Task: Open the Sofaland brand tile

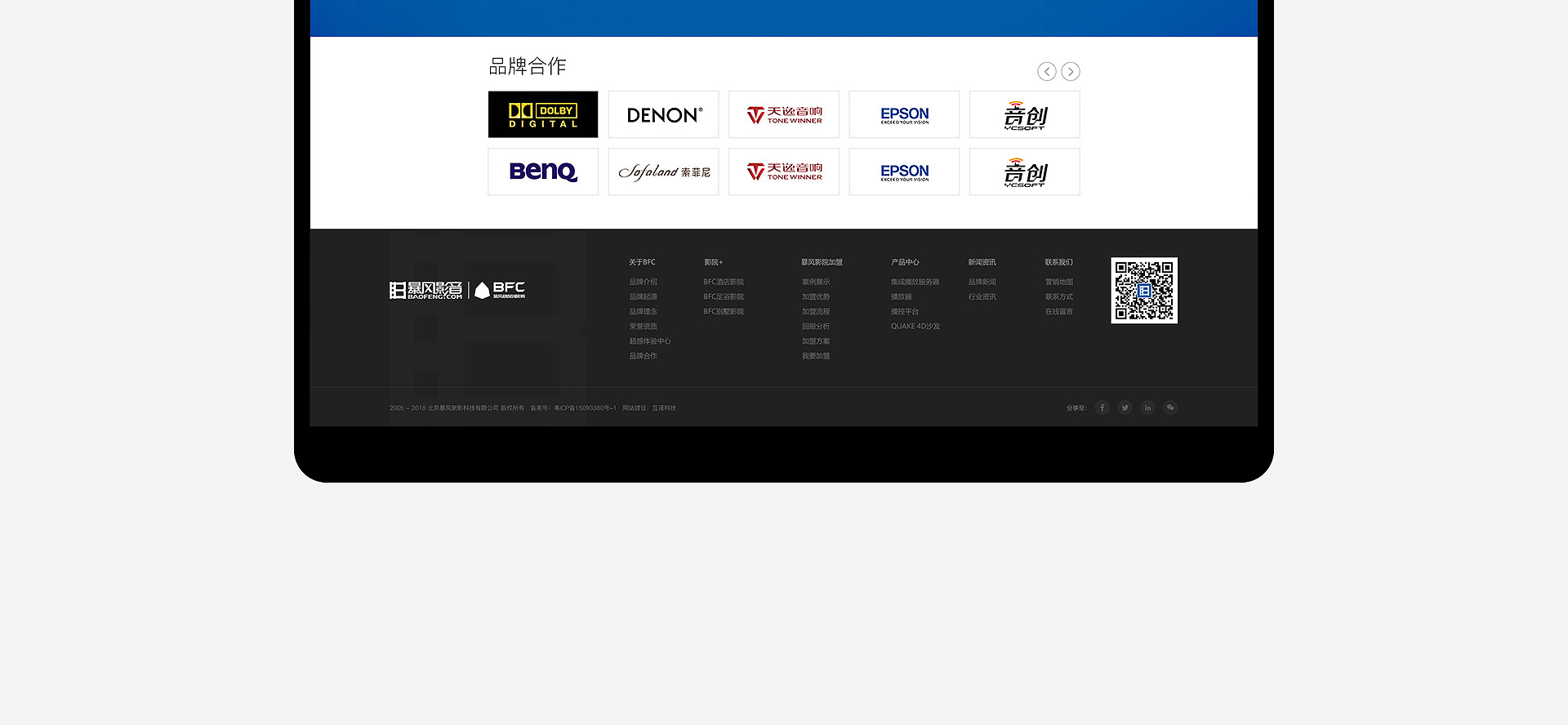Action: [x=663, y=171]
